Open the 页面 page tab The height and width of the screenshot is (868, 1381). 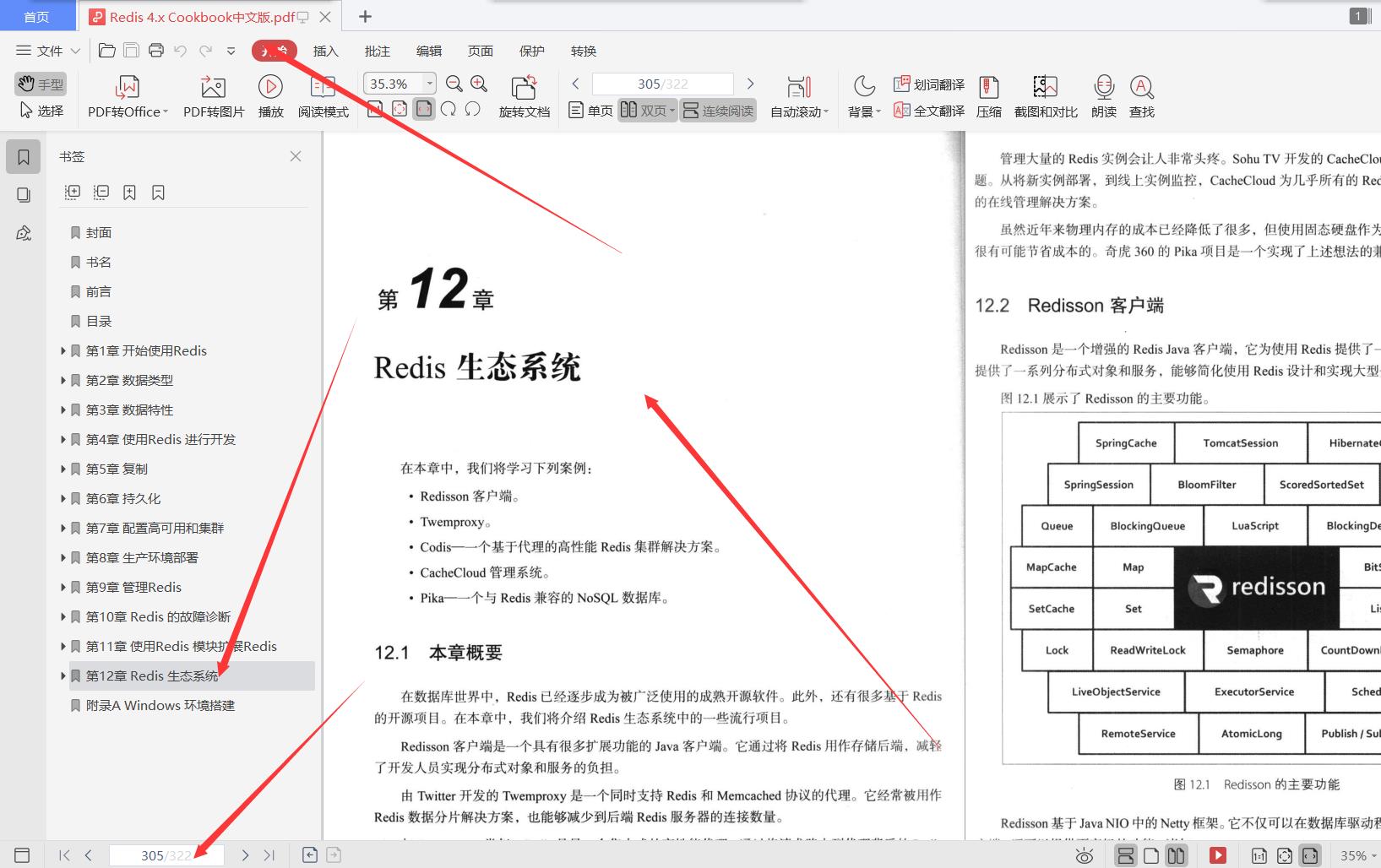[480, 51]
